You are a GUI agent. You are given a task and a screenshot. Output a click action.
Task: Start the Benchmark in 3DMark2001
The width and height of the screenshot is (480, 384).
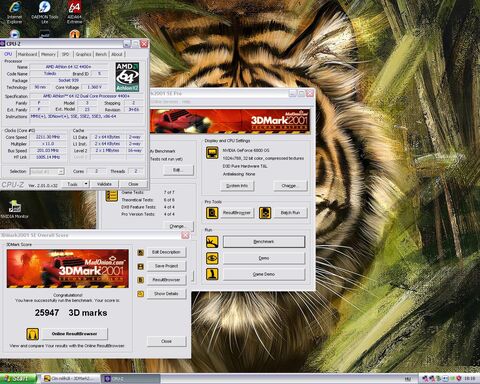point(264,242)
